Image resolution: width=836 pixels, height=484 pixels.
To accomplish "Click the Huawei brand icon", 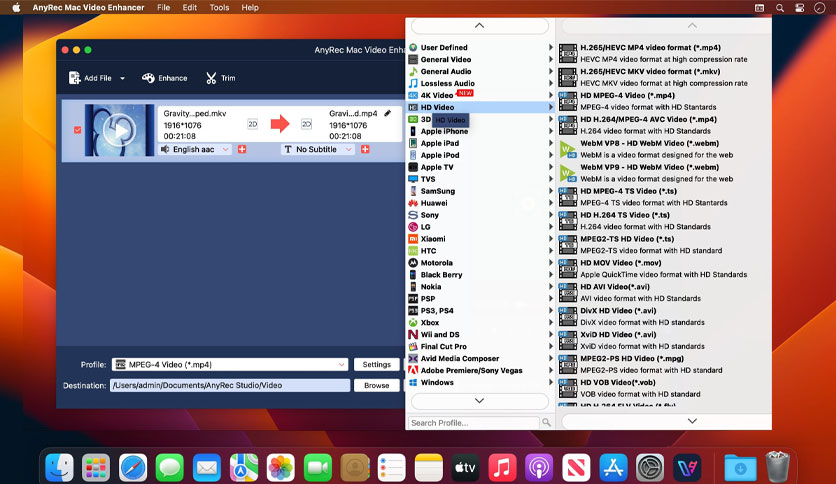I will click(413, 203).
